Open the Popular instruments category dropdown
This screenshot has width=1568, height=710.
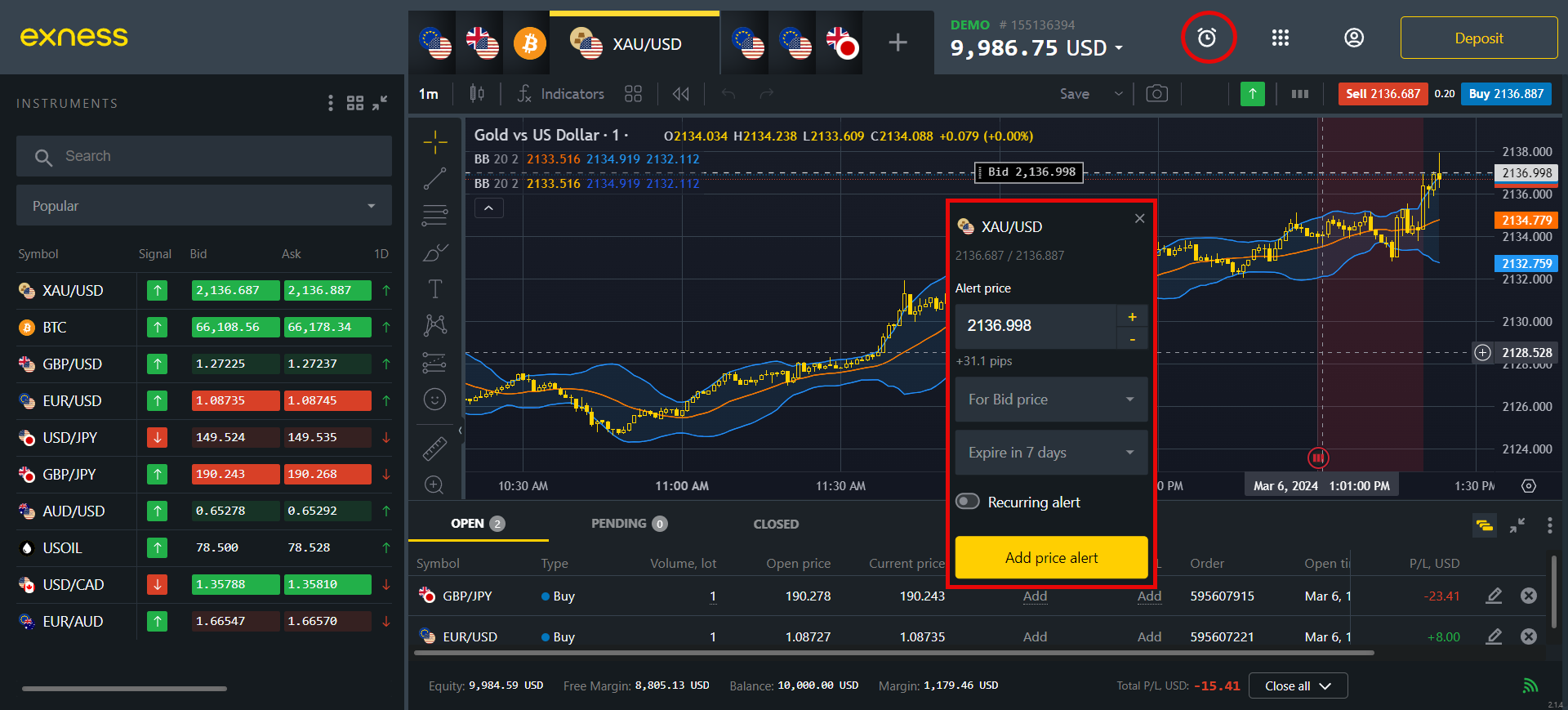click(x=204, y=205)
